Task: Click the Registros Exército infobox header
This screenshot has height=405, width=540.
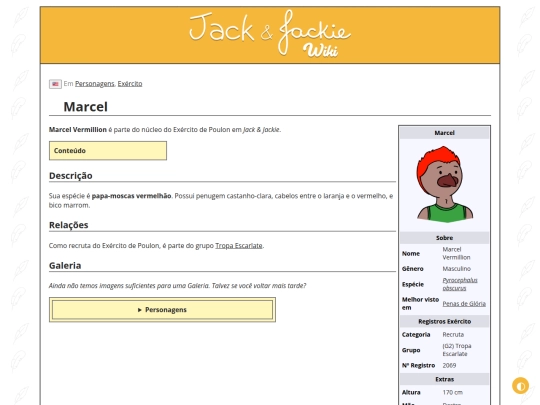Action: 444,321
